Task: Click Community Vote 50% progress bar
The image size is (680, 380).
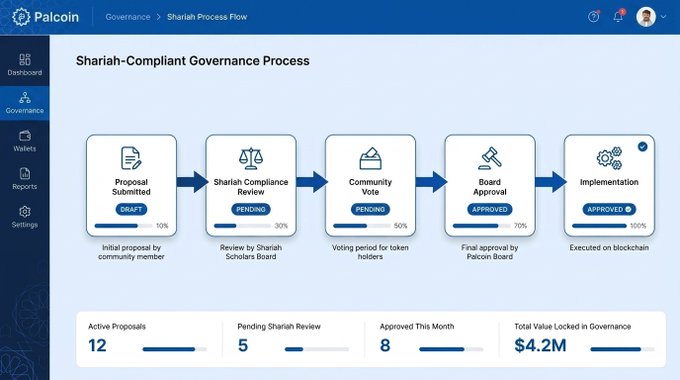Action: (362, 226)
